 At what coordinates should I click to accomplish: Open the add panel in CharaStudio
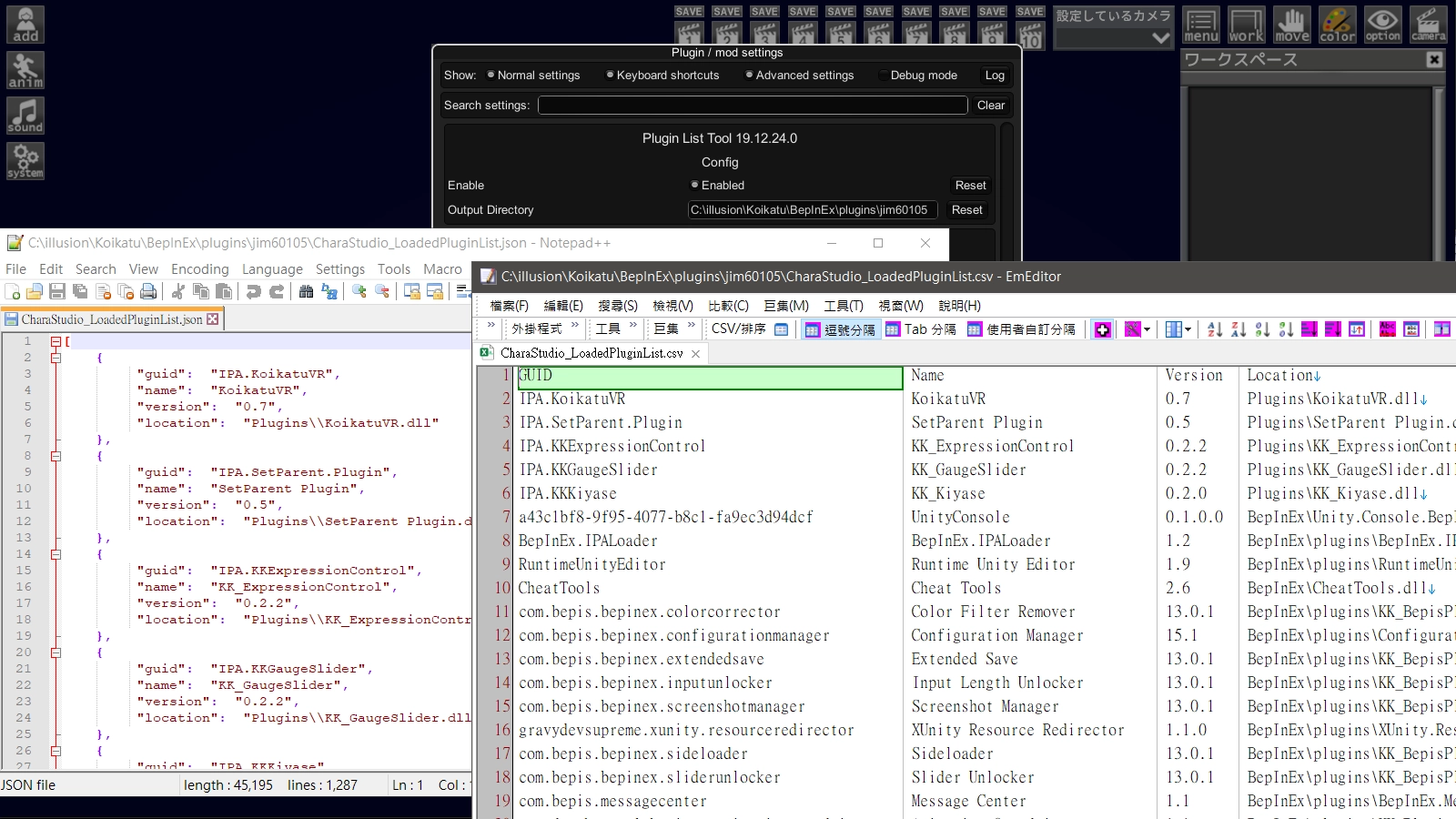coord(25,25)
